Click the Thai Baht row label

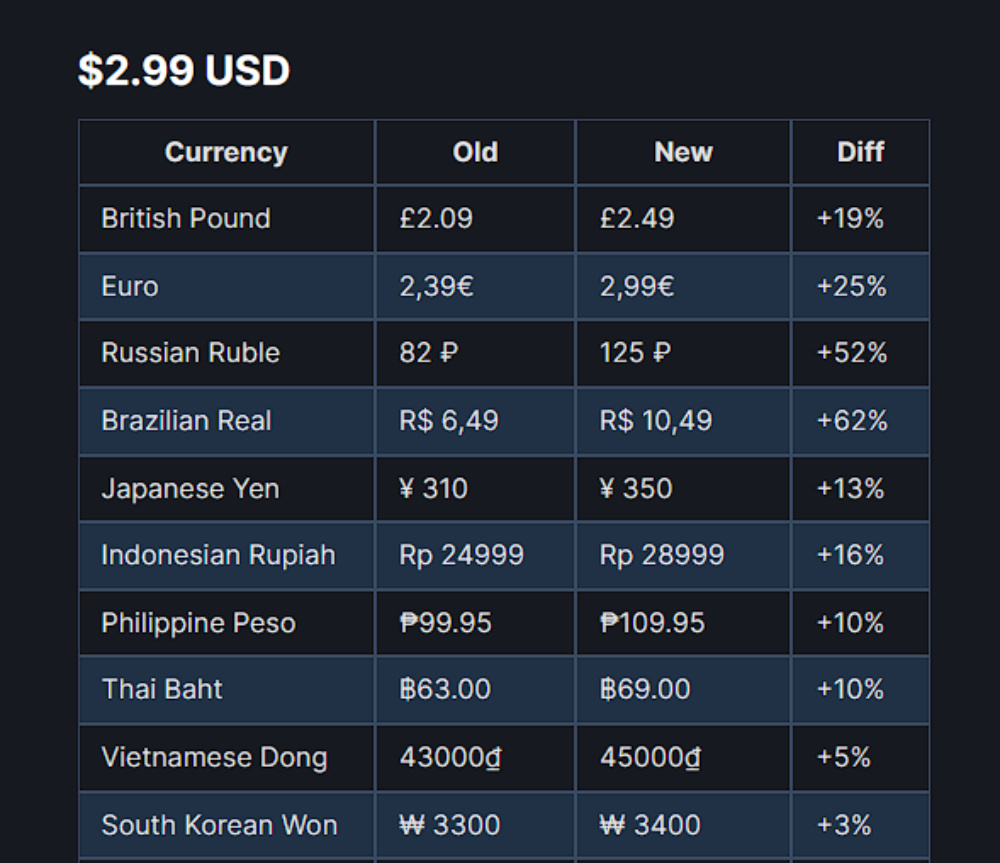(x=162, y=690)
